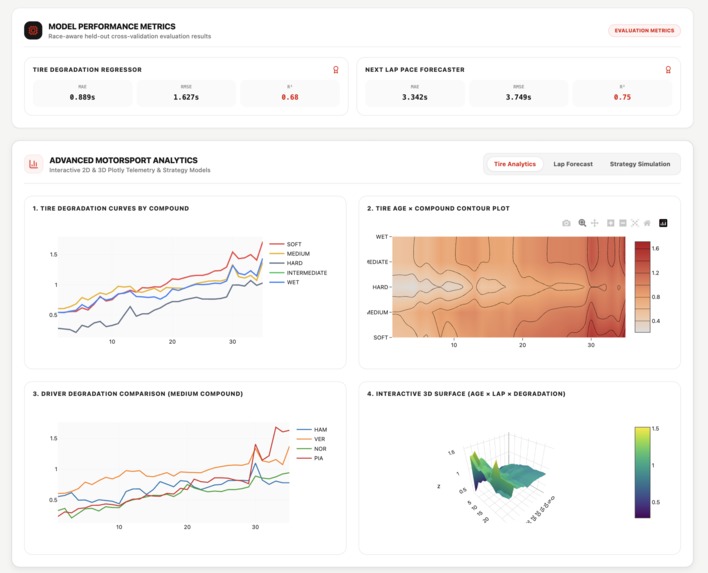Click the contour heatmap plot area
708x573 pixels.
pyautogui.click(x=509, y=287)
